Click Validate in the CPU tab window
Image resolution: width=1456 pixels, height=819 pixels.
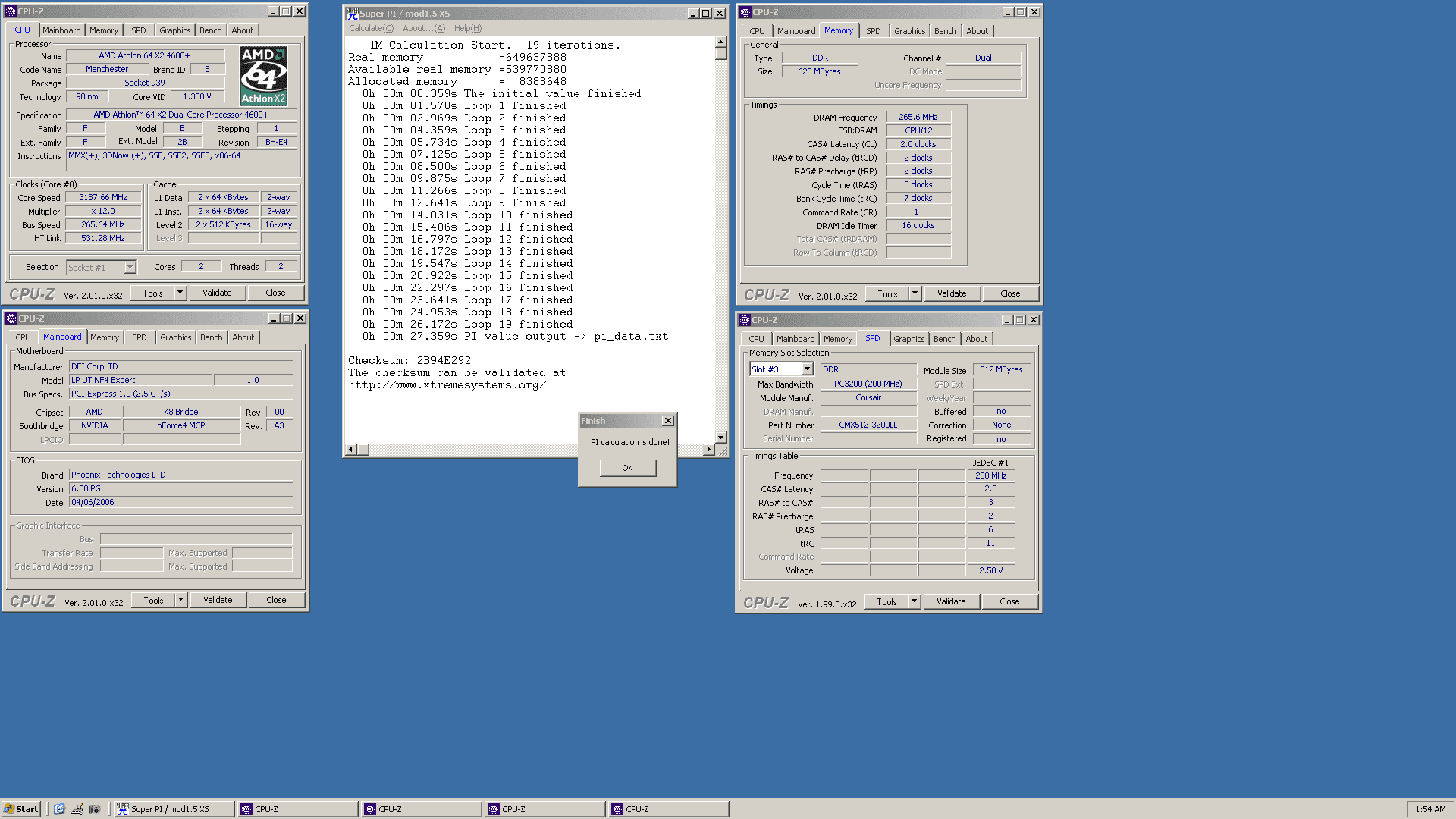217,293
